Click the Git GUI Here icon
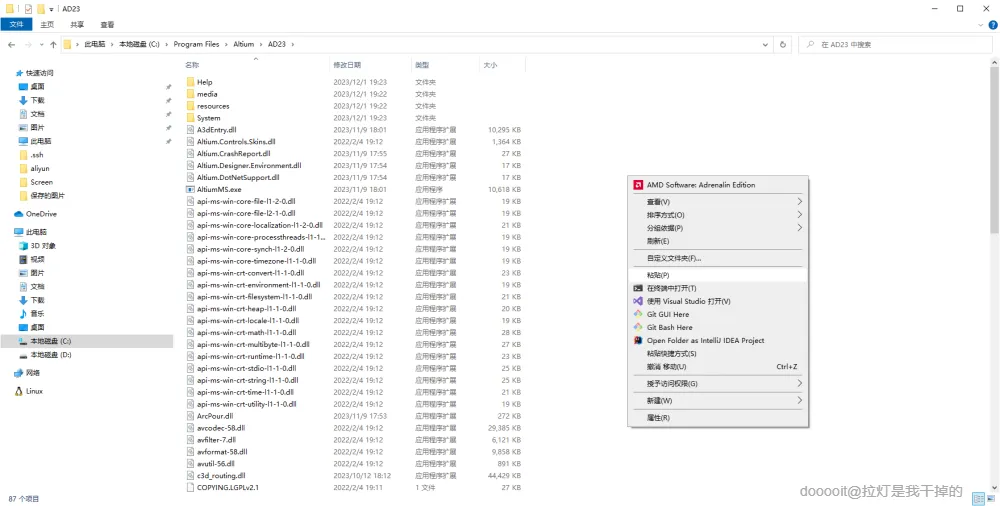 pyautogui.click(x=637, y=314)
